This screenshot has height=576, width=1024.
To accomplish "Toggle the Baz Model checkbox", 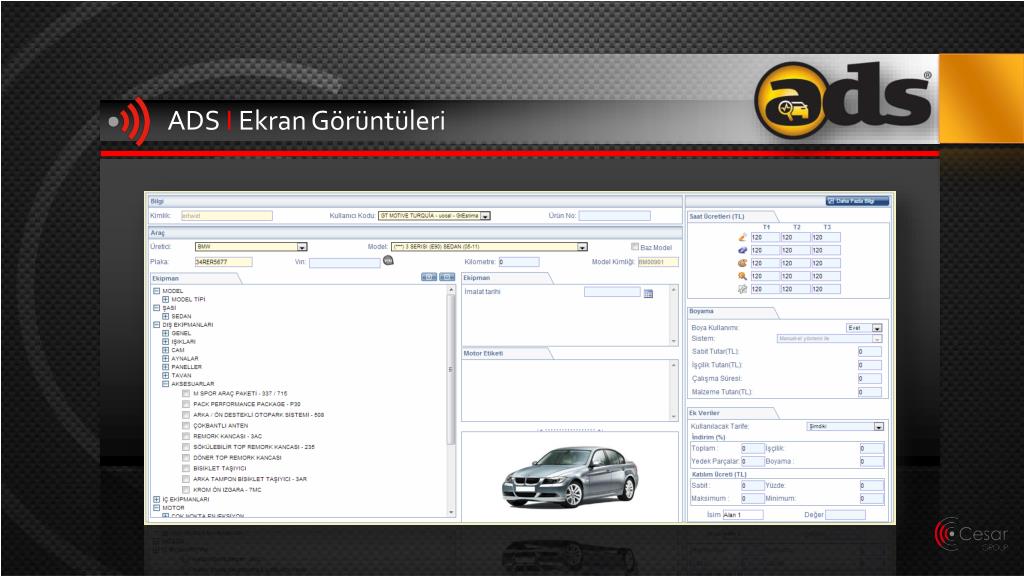I will 635,247.
